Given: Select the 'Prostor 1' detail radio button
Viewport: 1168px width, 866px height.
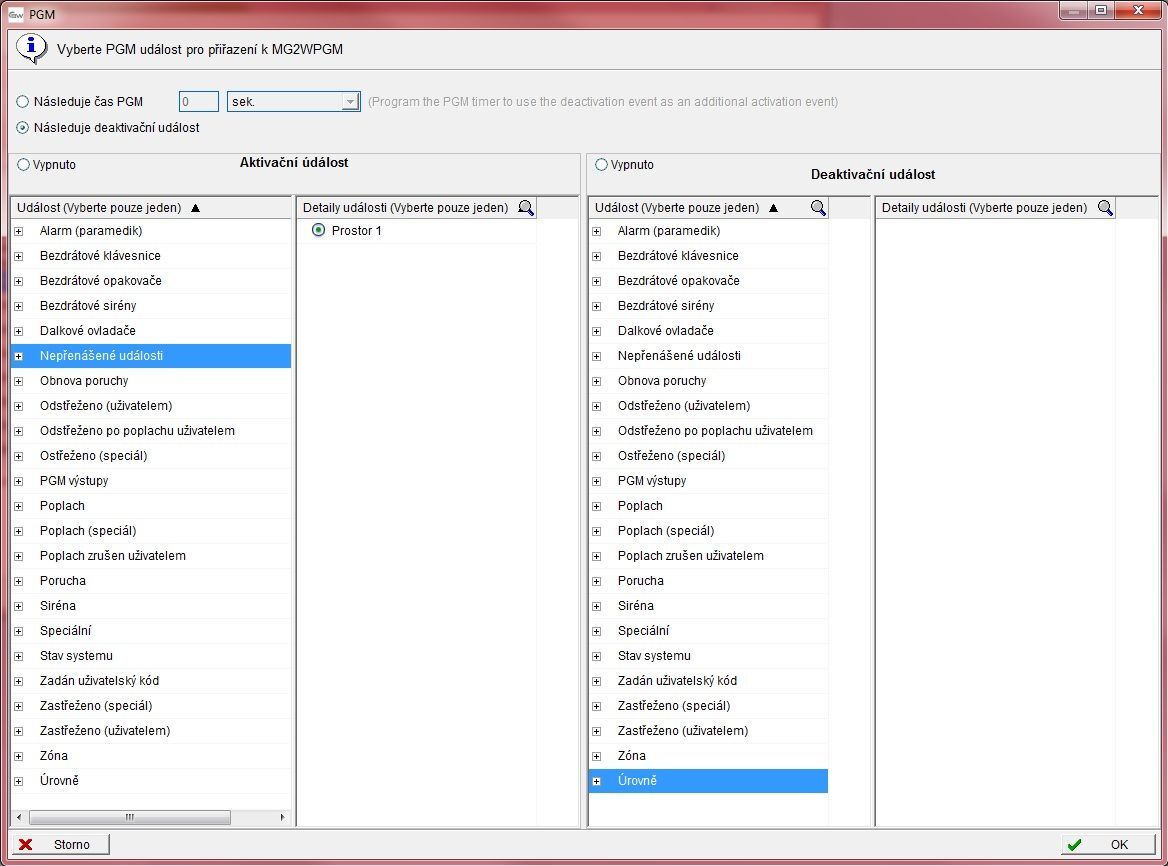Looking at the screenshot, I should [319, 231].
